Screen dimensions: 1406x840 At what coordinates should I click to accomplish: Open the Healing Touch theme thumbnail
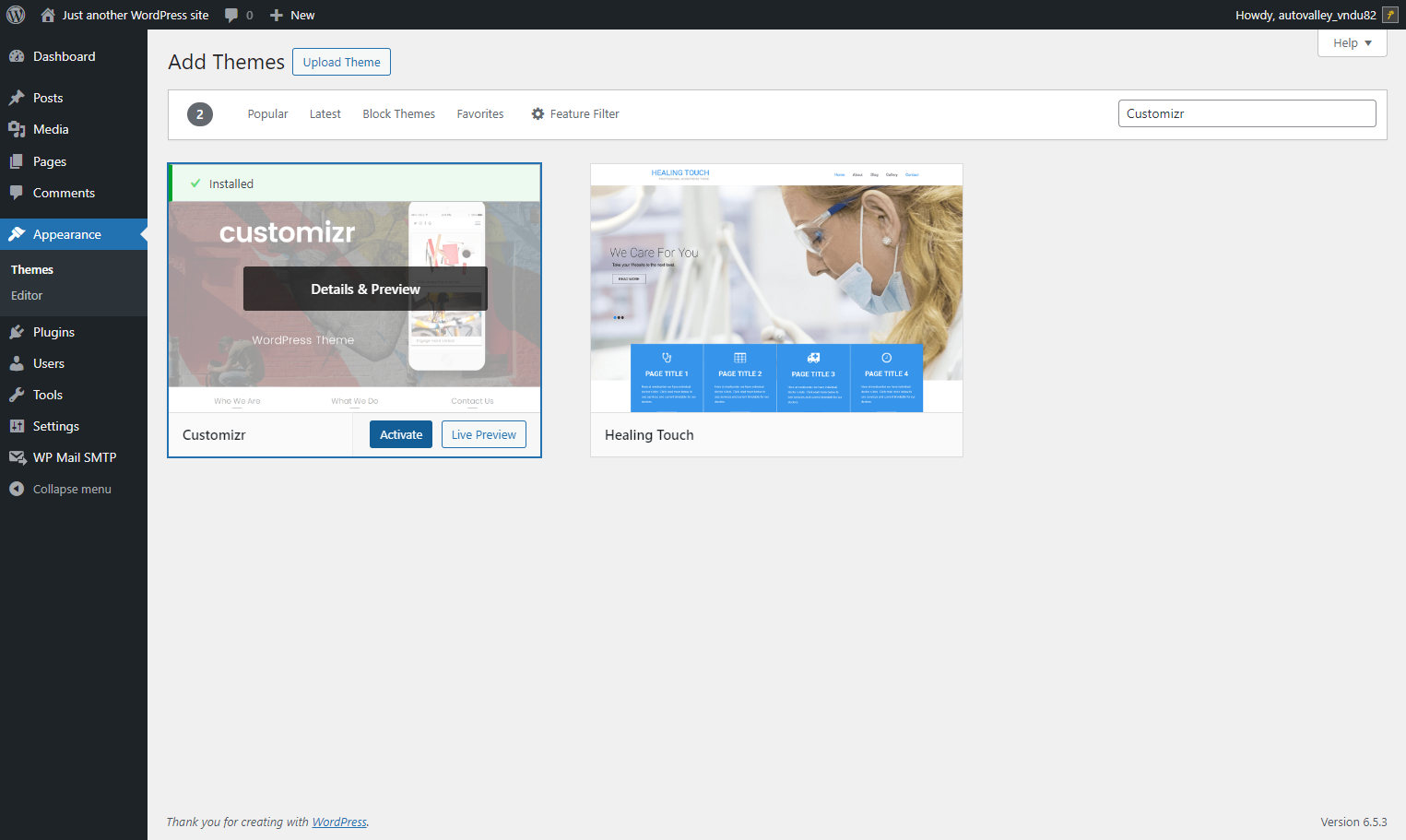[x=776, y=288]
